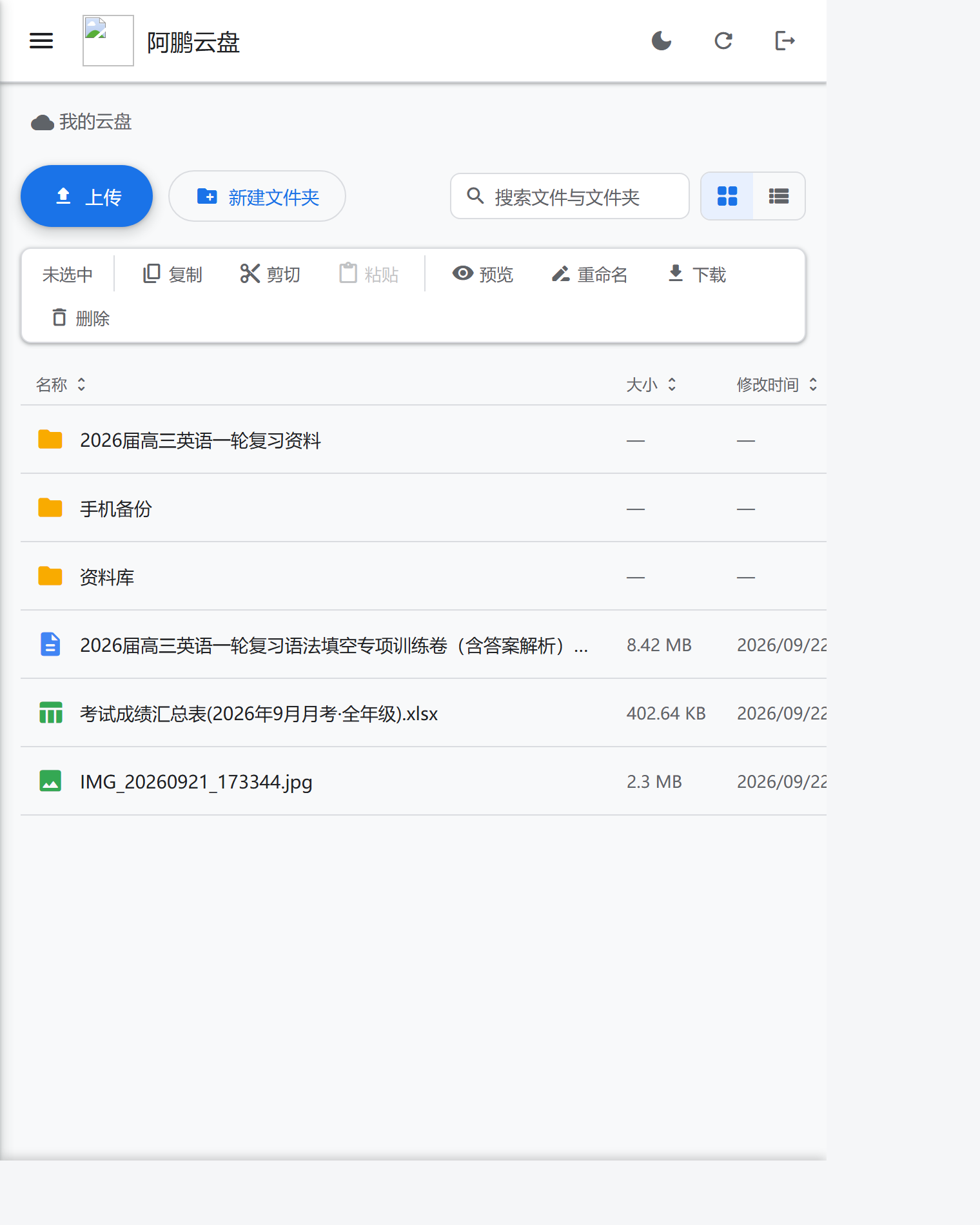Switch to grid view
Image resolution: width=980 pixels, height=1225 pixels.
click(x=727, y=196)
